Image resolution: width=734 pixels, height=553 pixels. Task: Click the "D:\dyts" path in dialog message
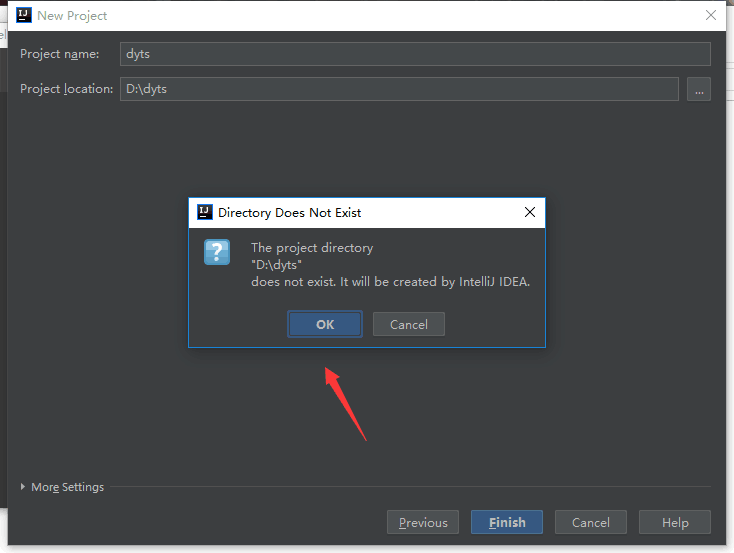(x=277, y=265)
